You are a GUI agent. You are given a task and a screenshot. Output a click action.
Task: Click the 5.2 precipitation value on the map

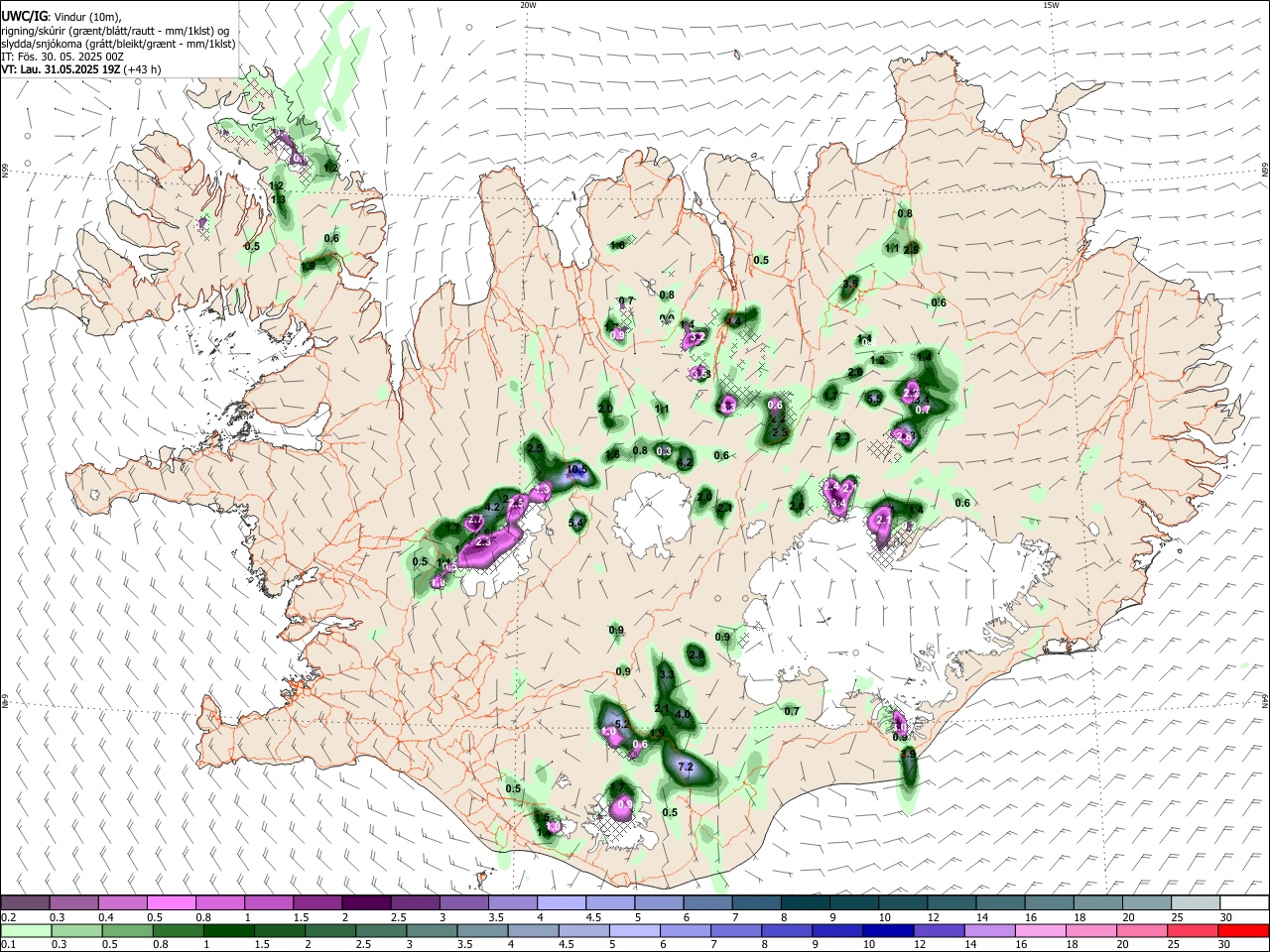point(623,726)
